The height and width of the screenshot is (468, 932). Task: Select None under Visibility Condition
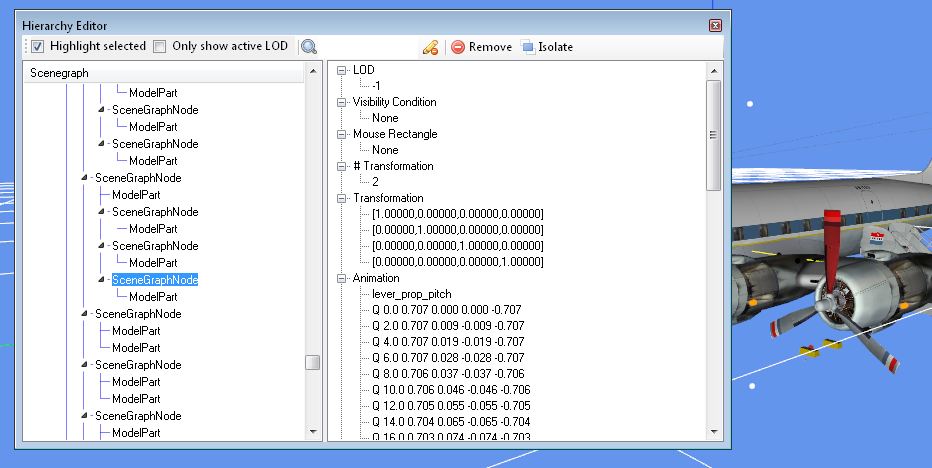[x=385, y=118]
